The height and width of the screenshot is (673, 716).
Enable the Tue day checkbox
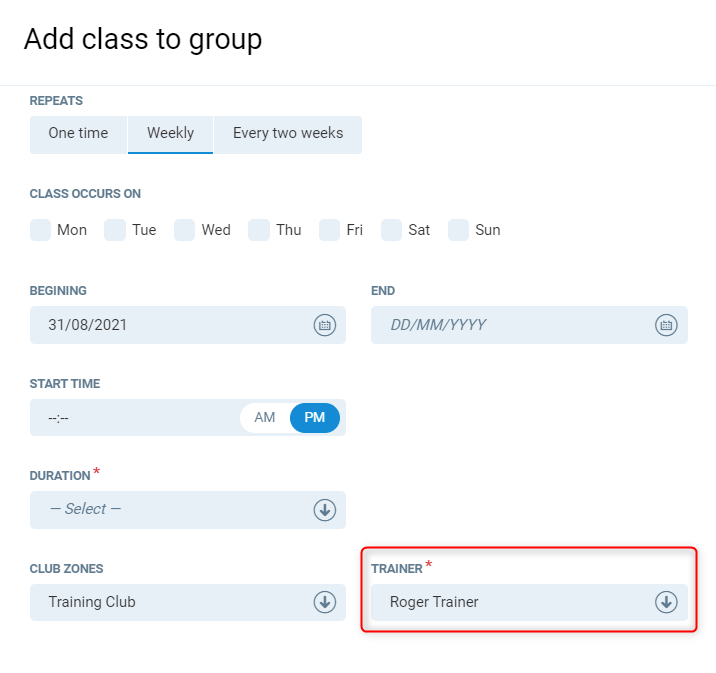point(115,230)
